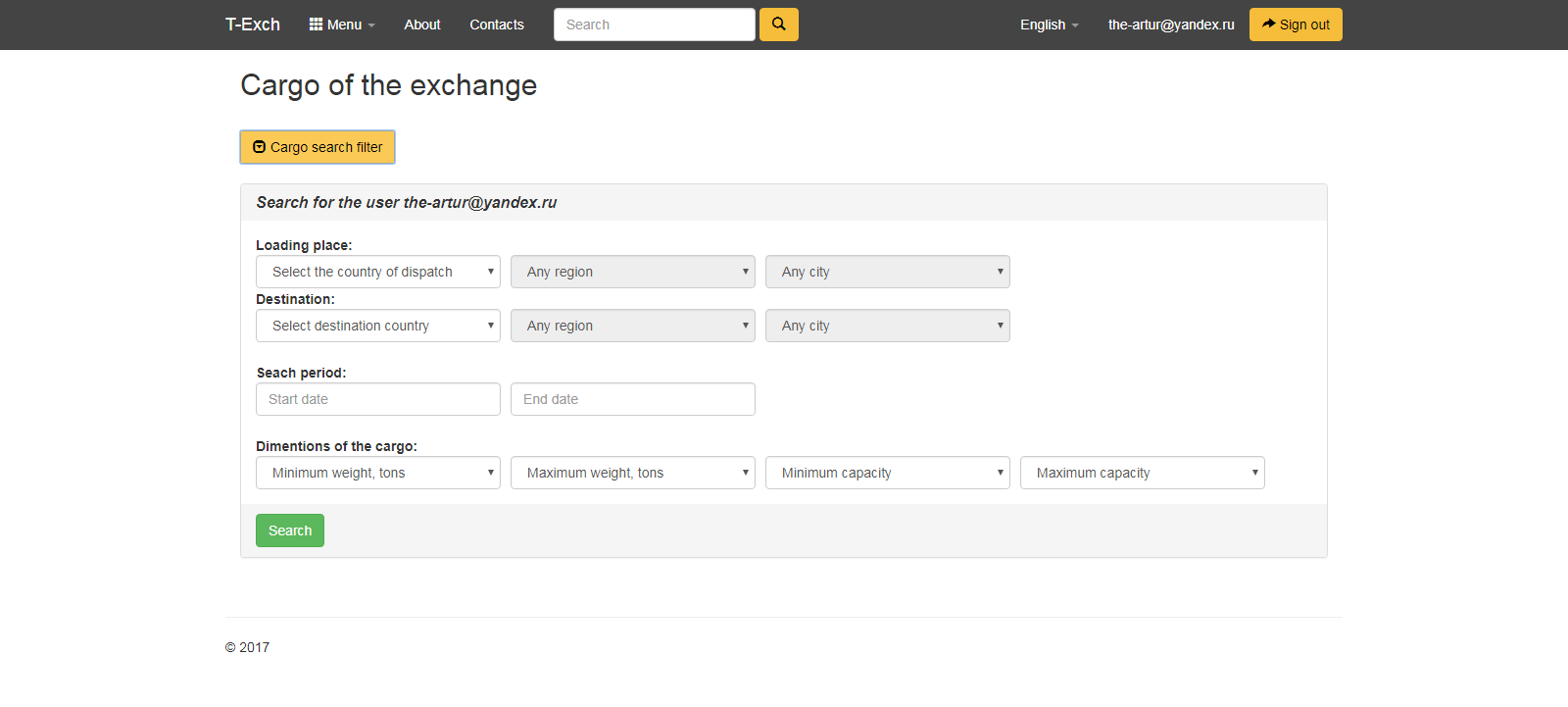This screenshot has width=1568, height=707.
Task: Open the Menu dropdown in navbar
Action: tap(342, 25)
